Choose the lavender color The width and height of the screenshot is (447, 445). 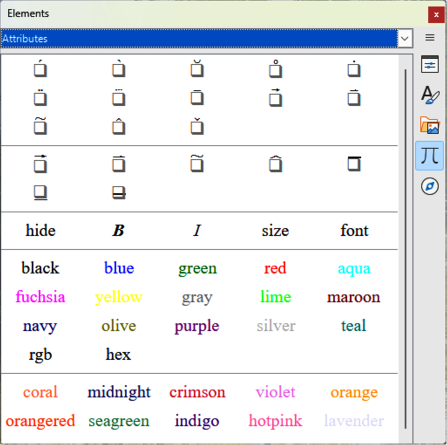354,421
